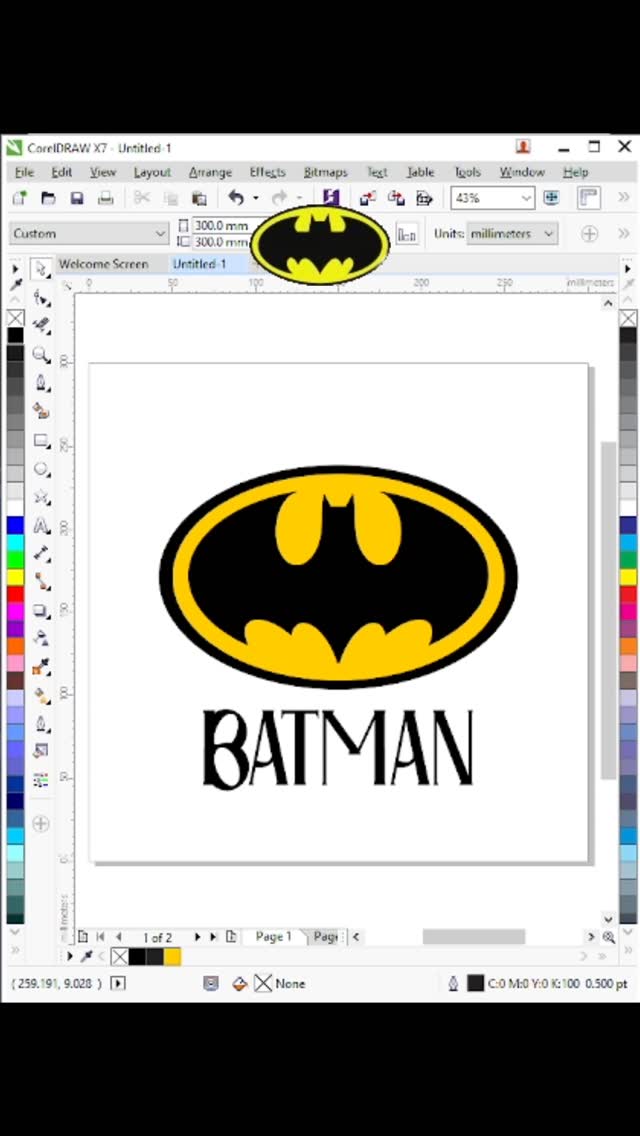Open the Effects menu
Viewport: 640px width, 1136px height.
tap(267, 172)
